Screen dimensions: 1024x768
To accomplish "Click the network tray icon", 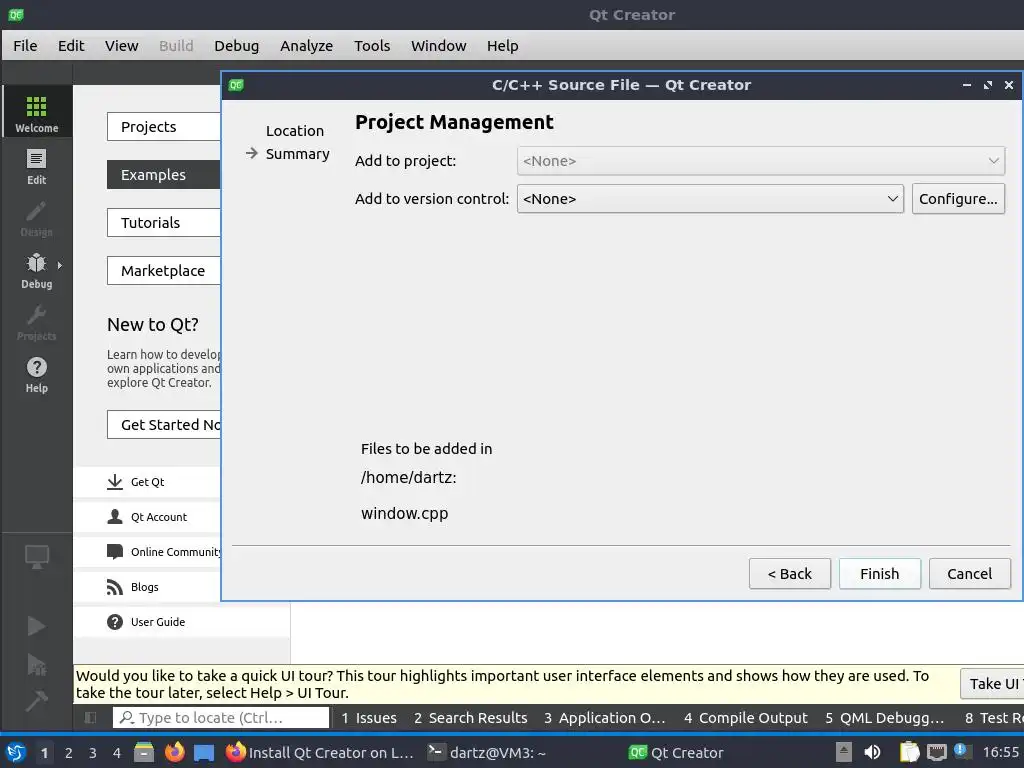I will click(x=936, y=752).
